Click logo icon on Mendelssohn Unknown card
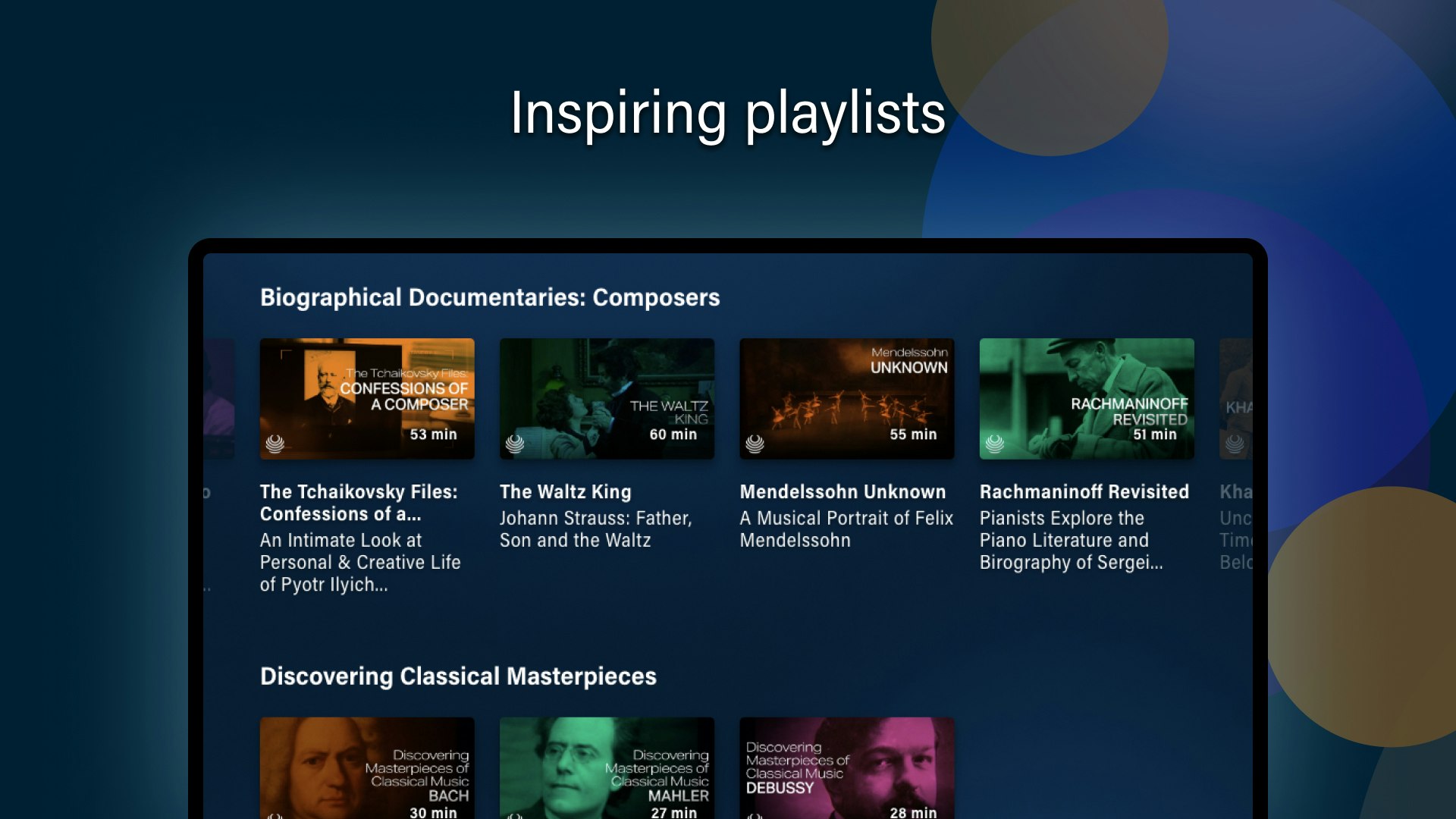This screenshot has height=819, width=1456. [755, 444]
